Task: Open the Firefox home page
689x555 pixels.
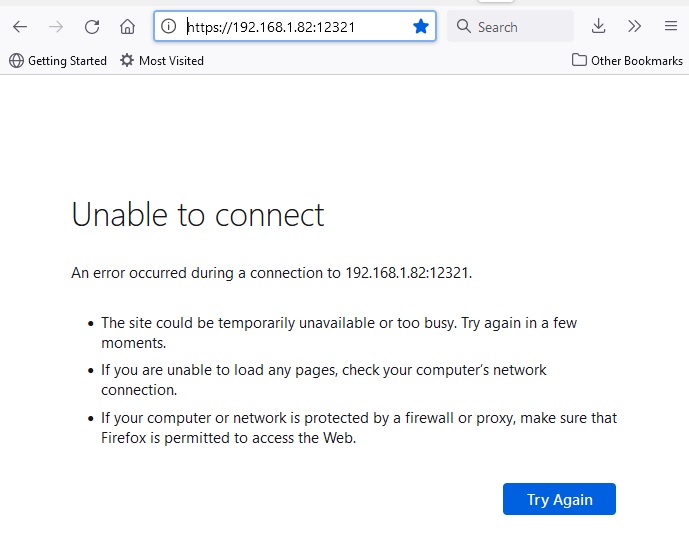Action: tap(127, 26)
